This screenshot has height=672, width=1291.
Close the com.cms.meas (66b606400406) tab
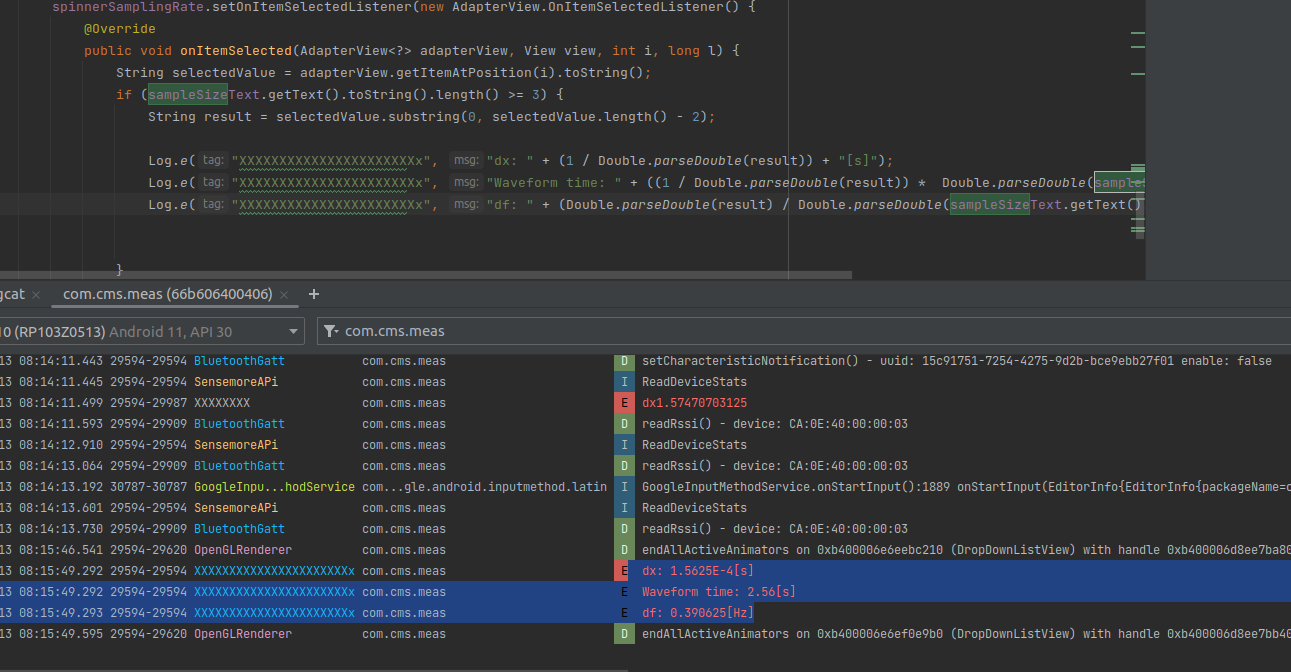coord(286,295)
